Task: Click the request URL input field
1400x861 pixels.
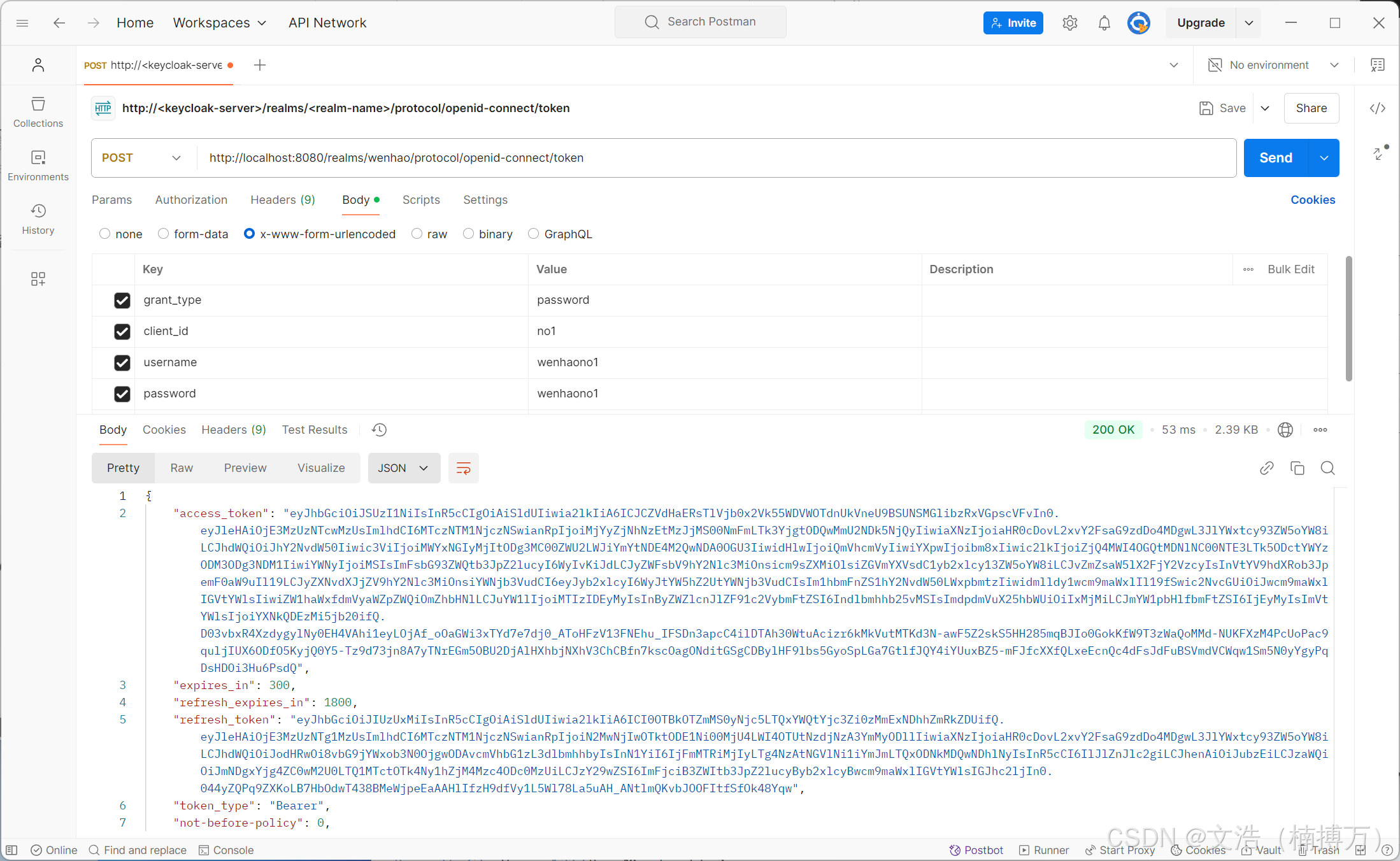Action: tap(573, 157)
